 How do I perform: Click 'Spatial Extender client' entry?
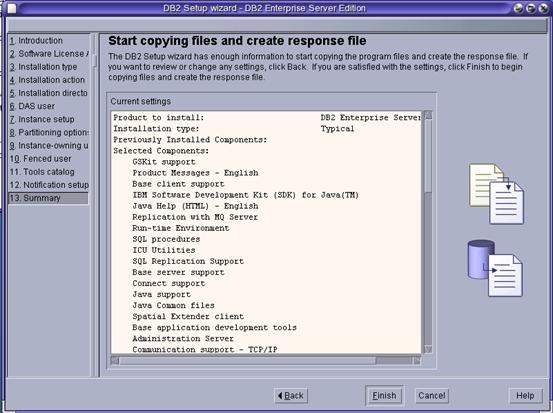click(x=188, y=316)
